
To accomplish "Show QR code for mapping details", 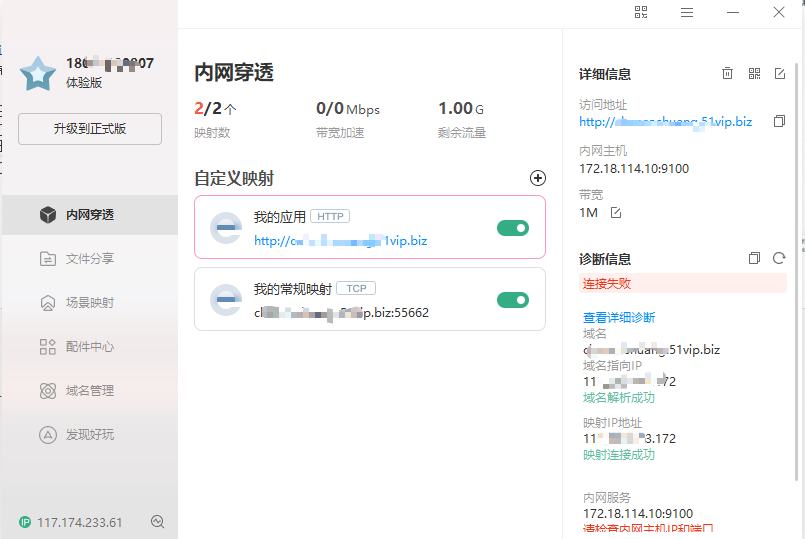I will coord(754,73).
